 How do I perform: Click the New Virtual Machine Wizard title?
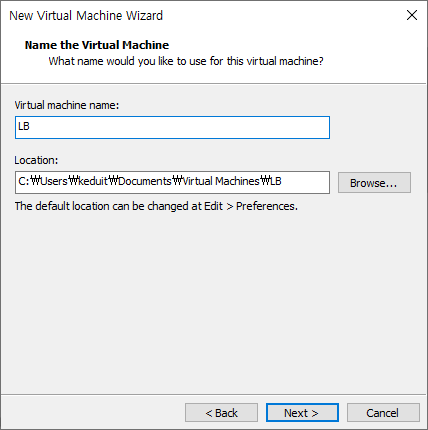tap(86, 16)
